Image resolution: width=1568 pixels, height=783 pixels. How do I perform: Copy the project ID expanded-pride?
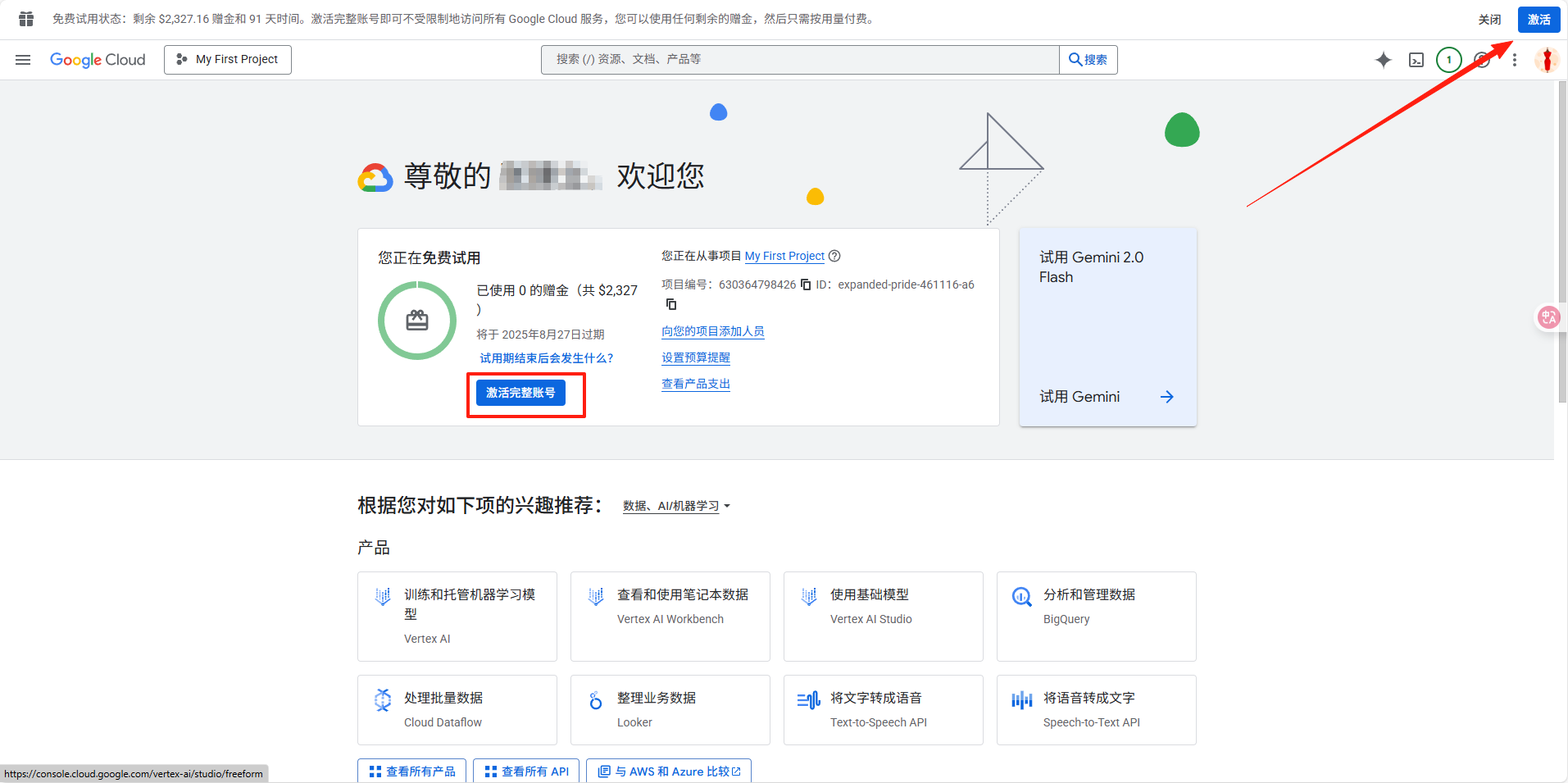671,304
